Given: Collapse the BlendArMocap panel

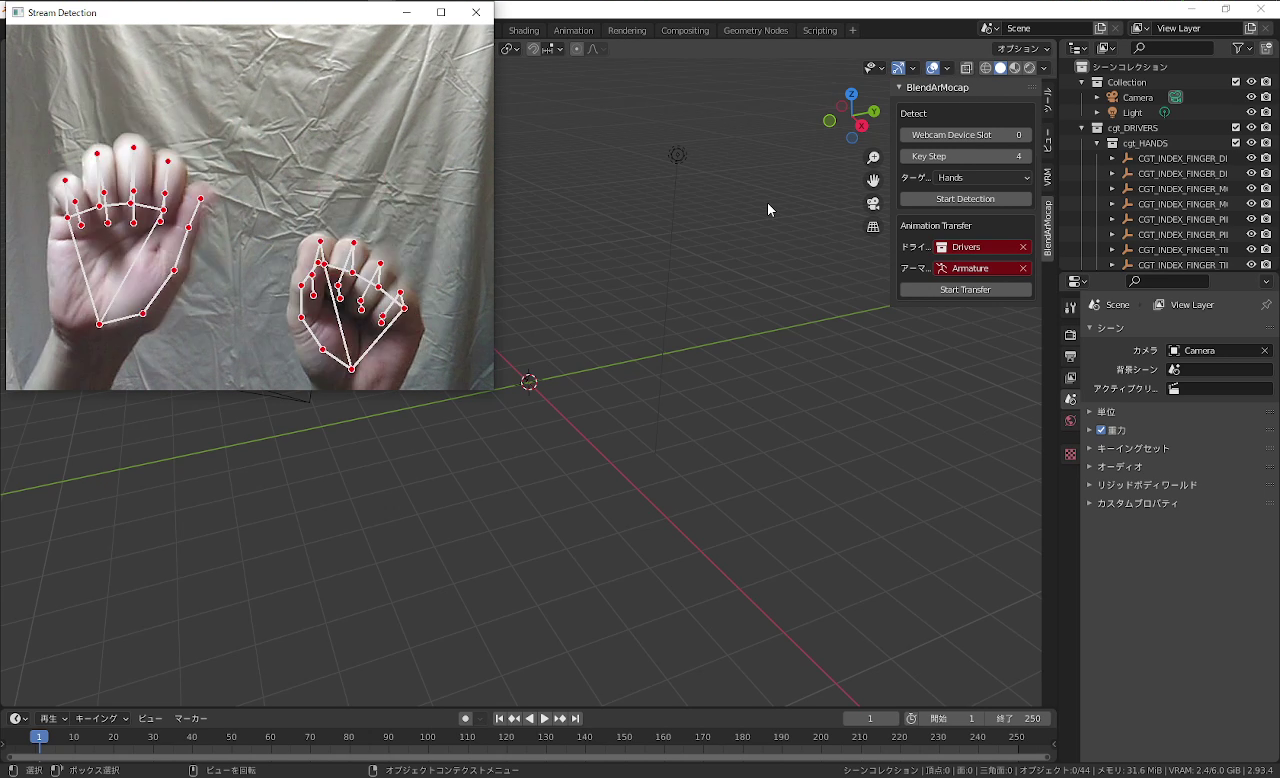Looking at the screenshot, I should pyautogui.click(x=899, y=88).
